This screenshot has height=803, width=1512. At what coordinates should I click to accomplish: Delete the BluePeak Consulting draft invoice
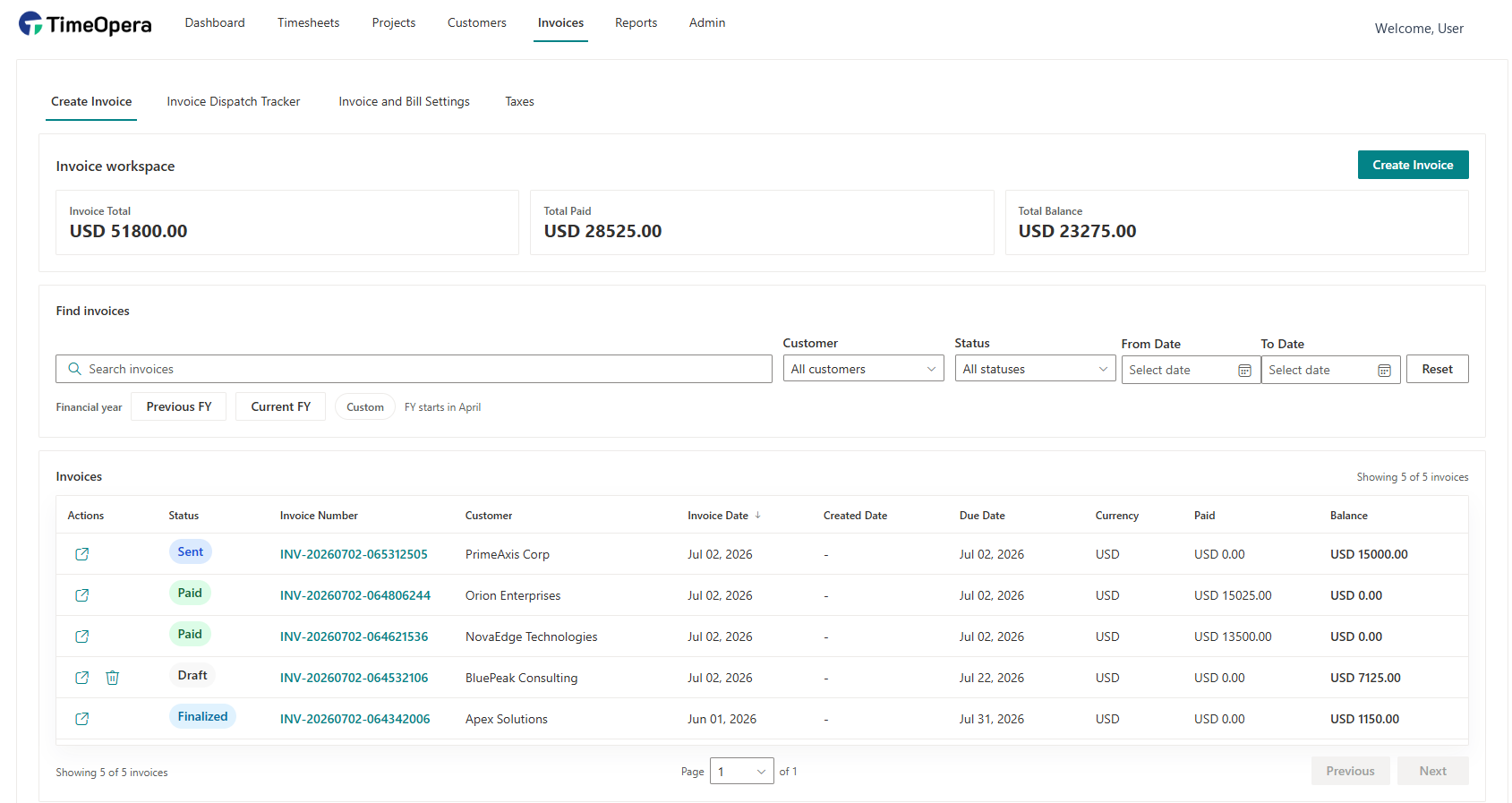[x=113, y=678]
